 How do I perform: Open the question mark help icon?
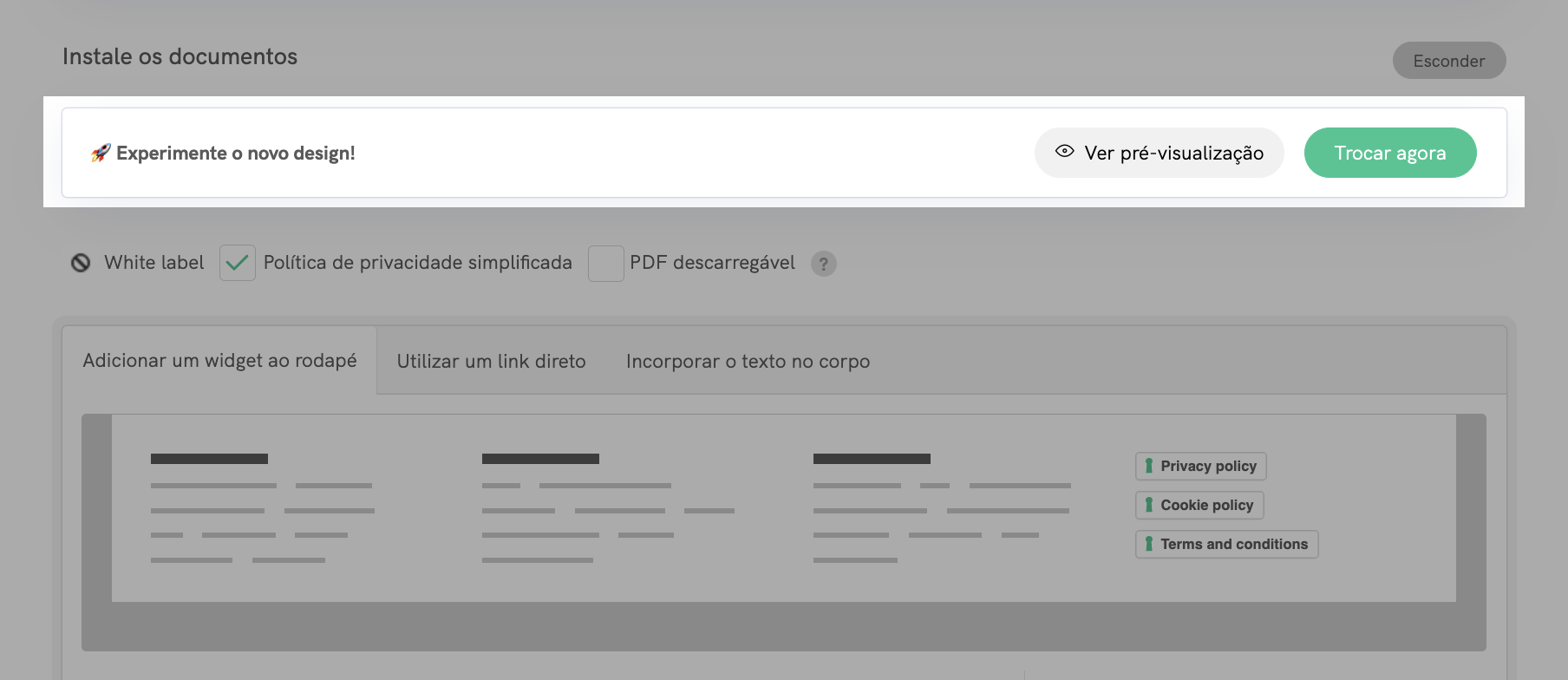pos(823,264)
